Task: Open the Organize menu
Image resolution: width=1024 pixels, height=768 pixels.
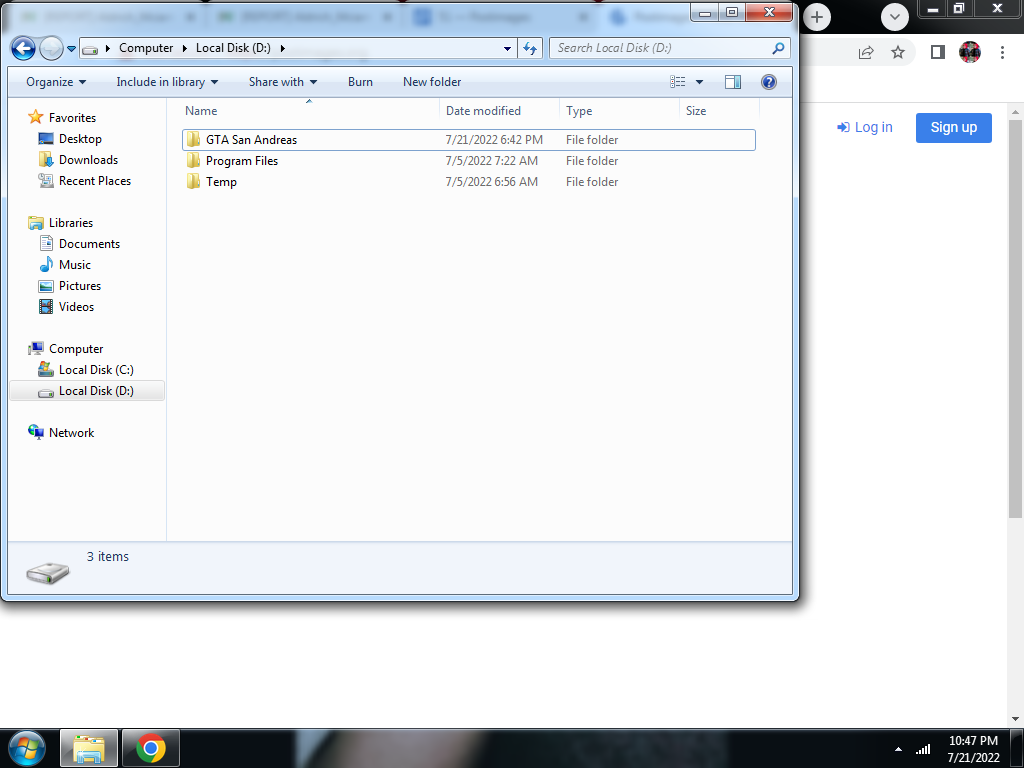Action: (x=56, y=82)
